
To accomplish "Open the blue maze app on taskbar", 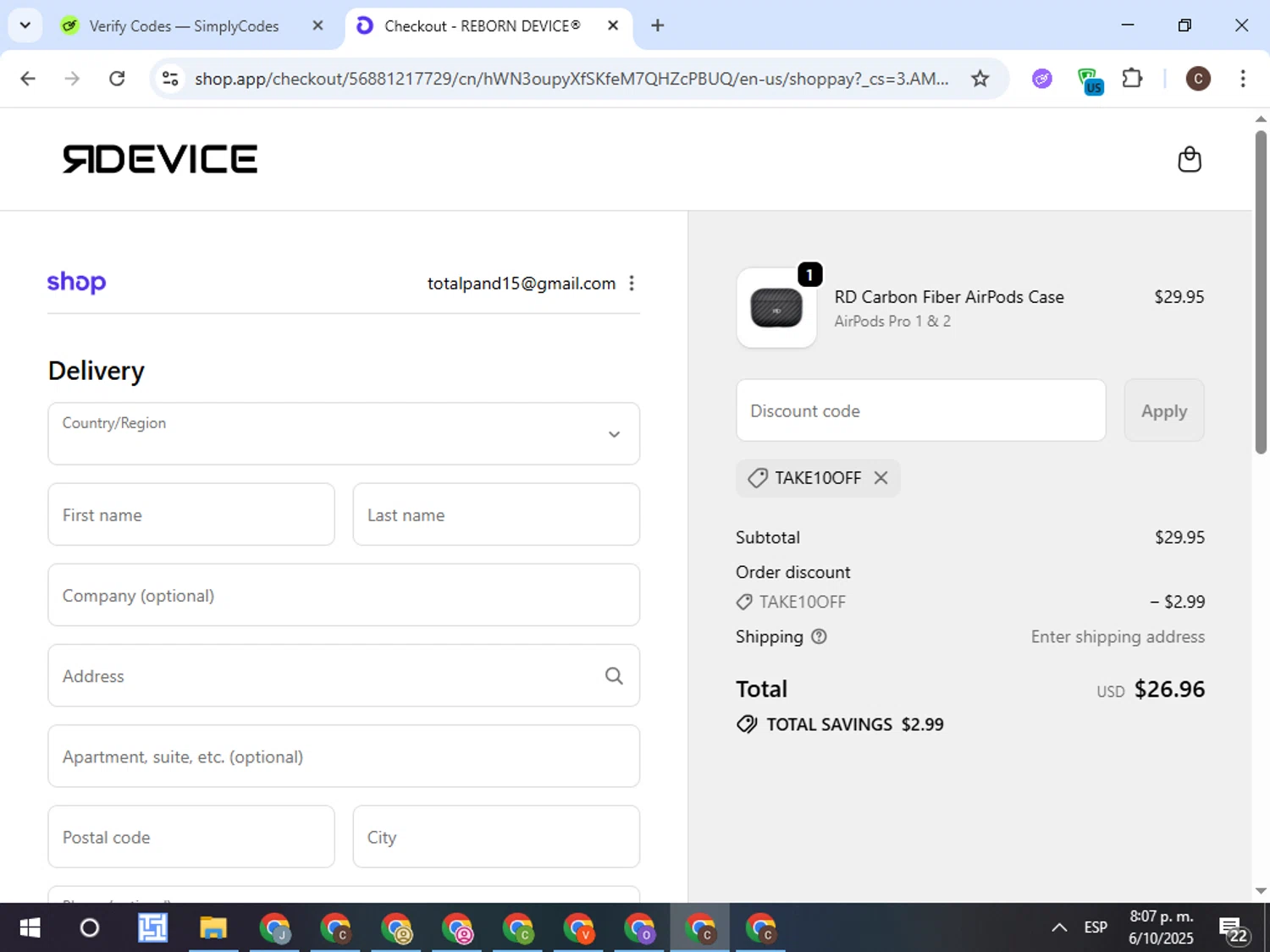I will [153, 928].
